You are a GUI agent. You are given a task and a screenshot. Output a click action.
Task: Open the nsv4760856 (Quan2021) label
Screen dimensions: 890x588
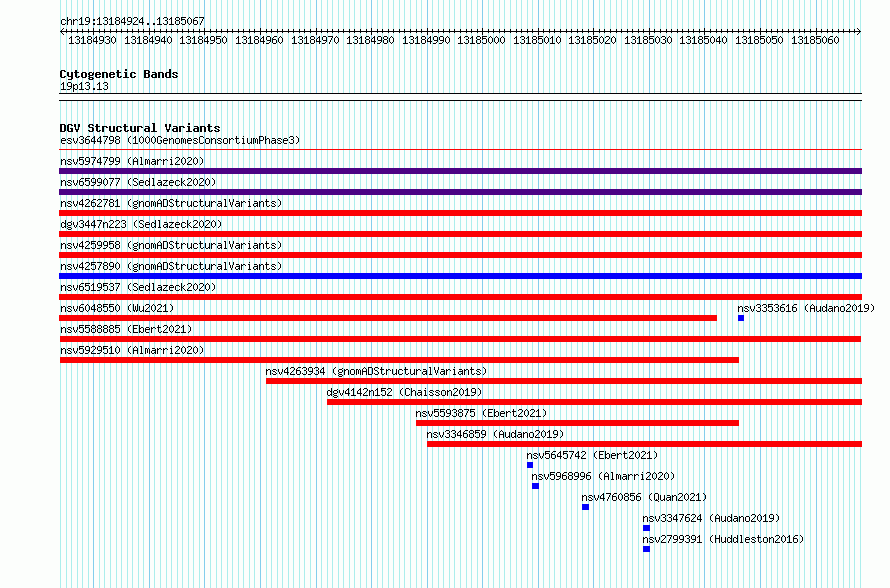tap(644, 497)
